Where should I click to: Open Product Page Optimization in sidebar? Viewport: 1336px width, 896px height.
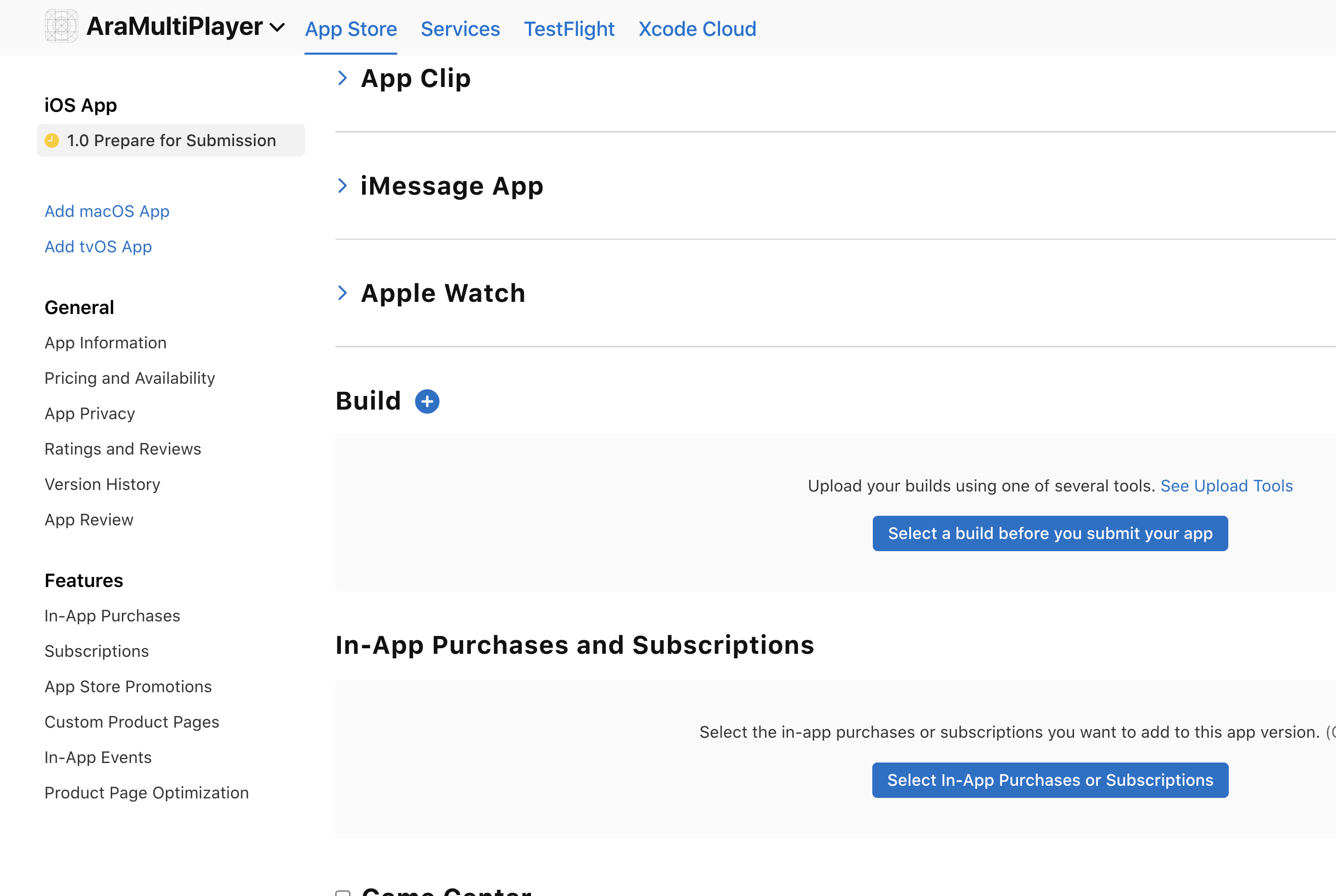pos(146,793)
